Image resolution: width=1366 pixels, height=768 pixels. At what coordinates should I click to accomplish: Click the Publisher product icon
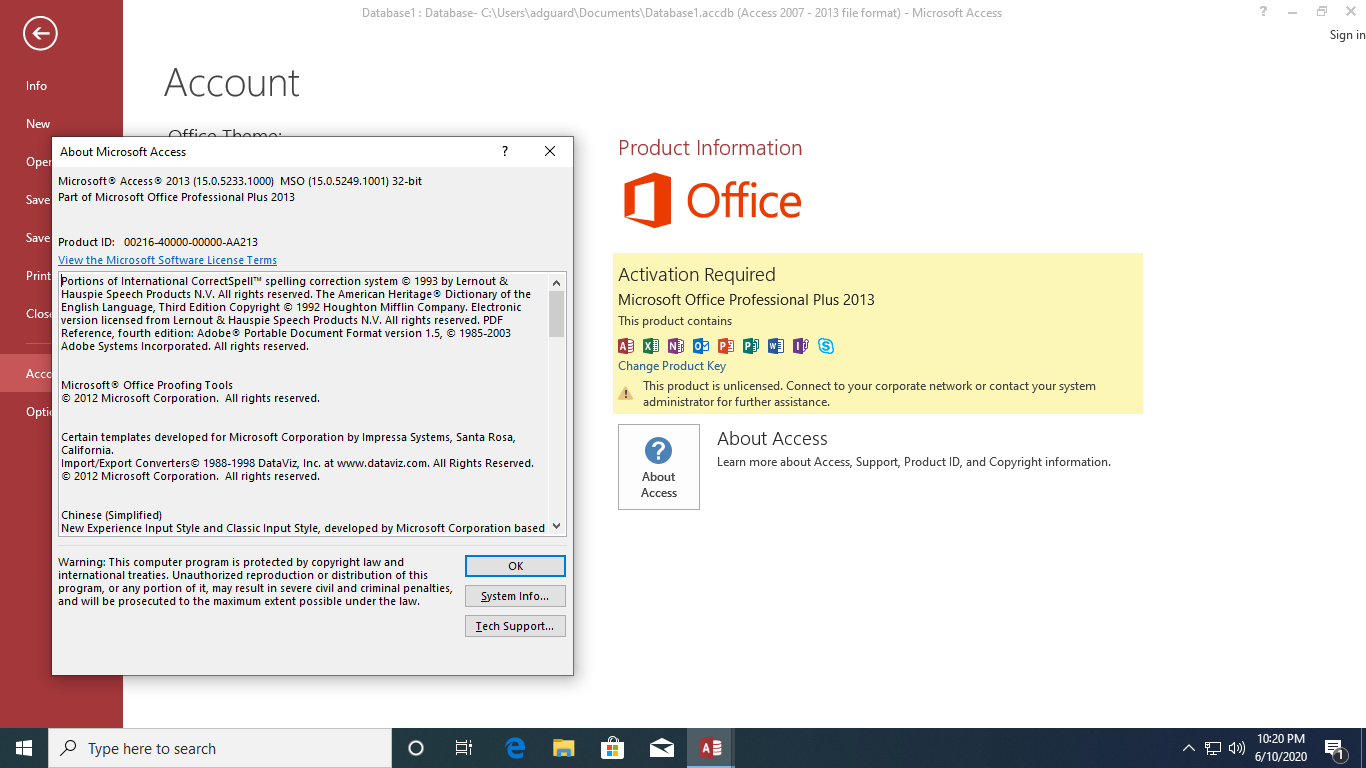[x=751, y=346]
